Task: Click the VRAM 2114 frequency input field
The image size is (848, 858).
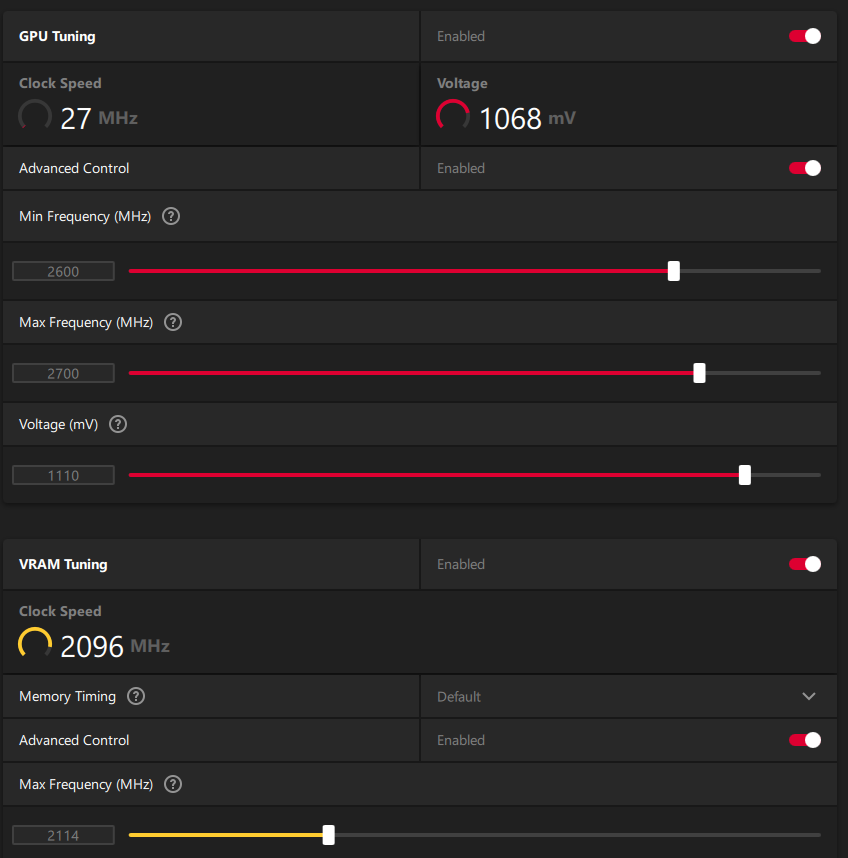Action: pyautogui.click(x=63, y=835)
